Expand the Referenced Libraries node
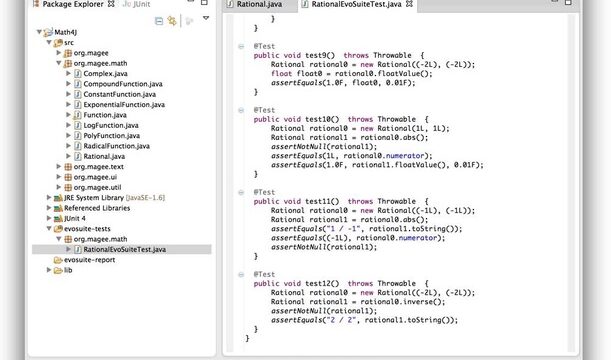611x360 pixels. [49, 208]
